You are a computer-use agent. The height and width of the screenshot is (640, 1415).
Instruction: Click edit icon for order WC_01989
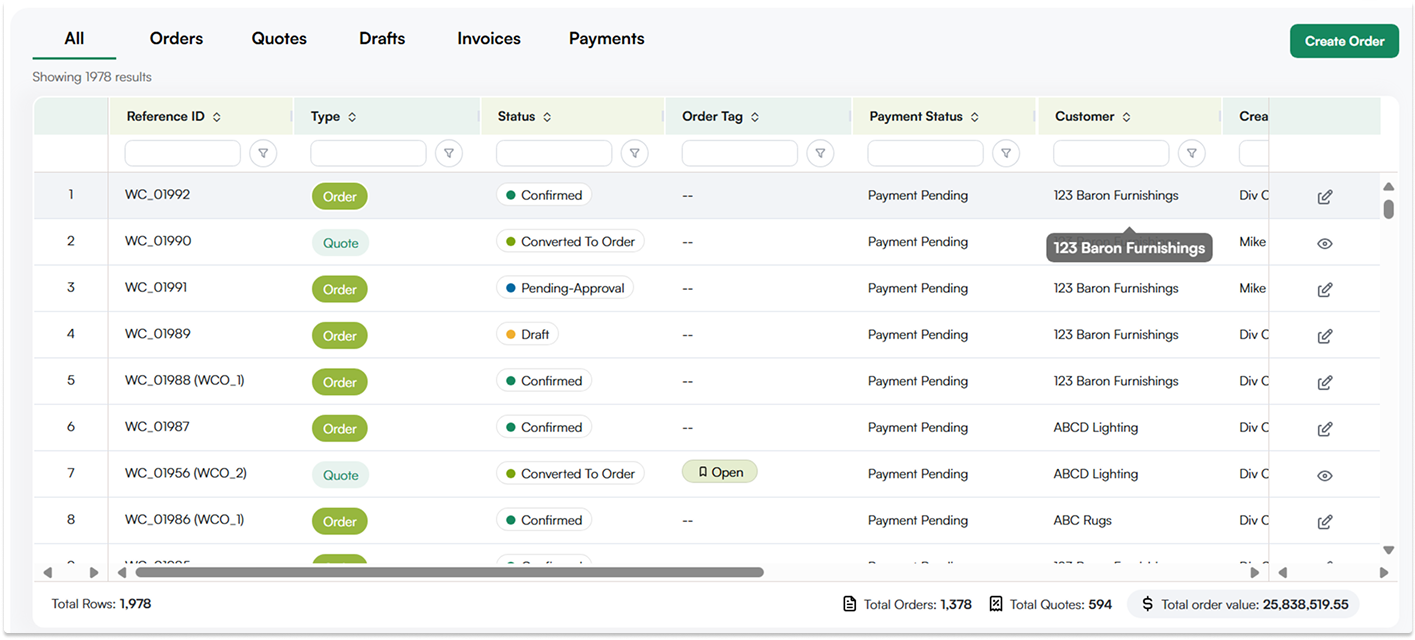tap(1325, 336)
